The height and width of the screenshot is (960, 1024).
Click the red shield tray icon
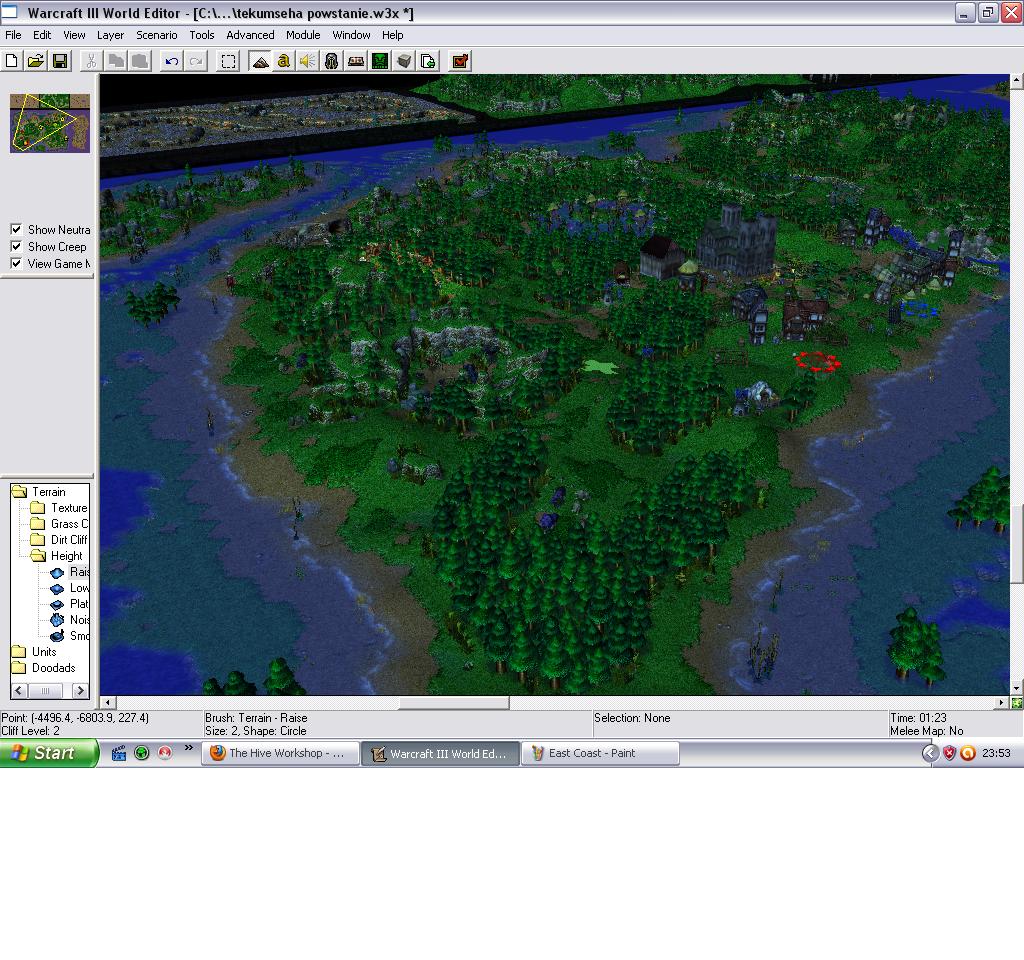[950, 753]
